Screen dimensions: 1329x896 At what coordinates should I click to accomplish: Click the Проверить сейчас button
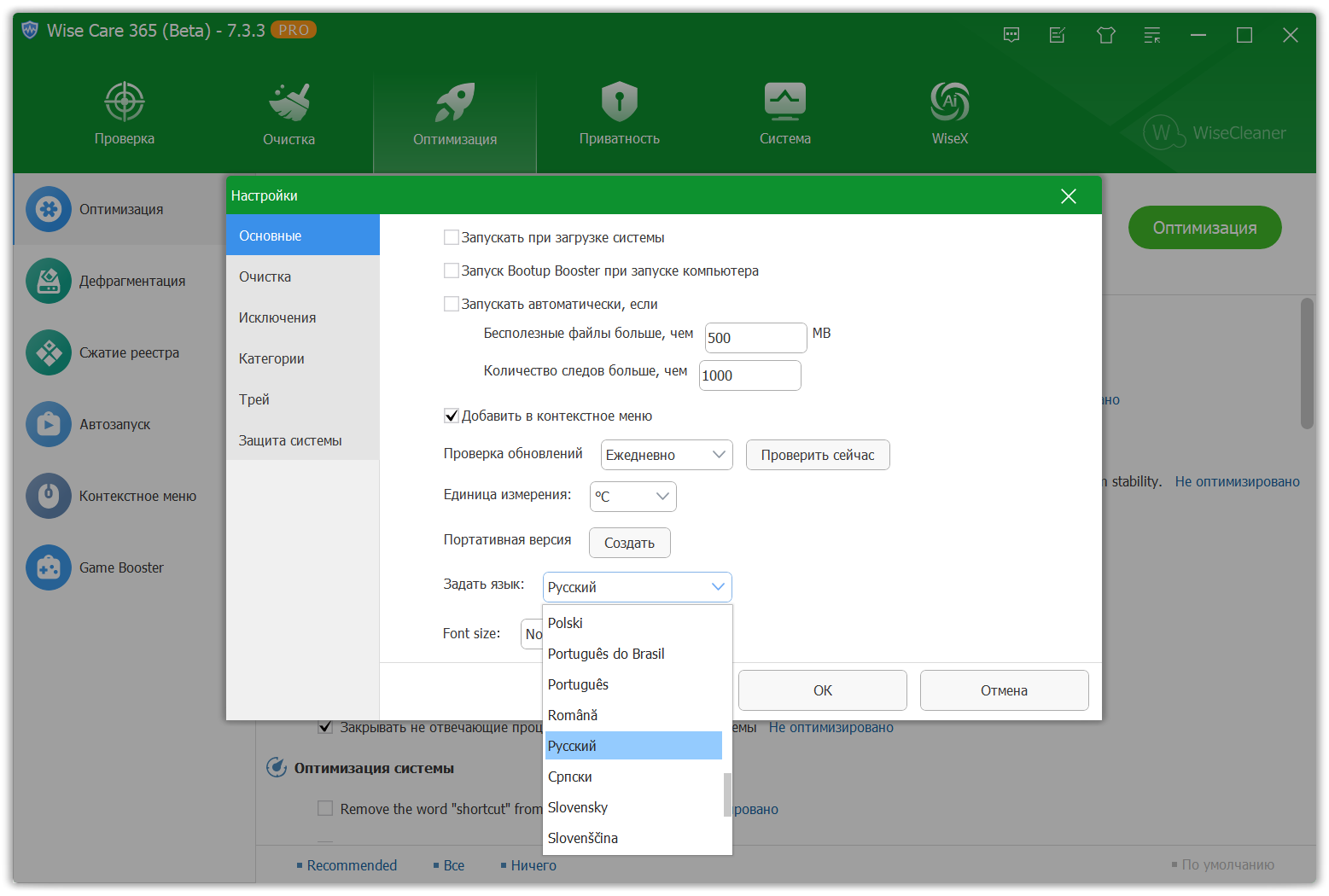[x=817, y=455]
